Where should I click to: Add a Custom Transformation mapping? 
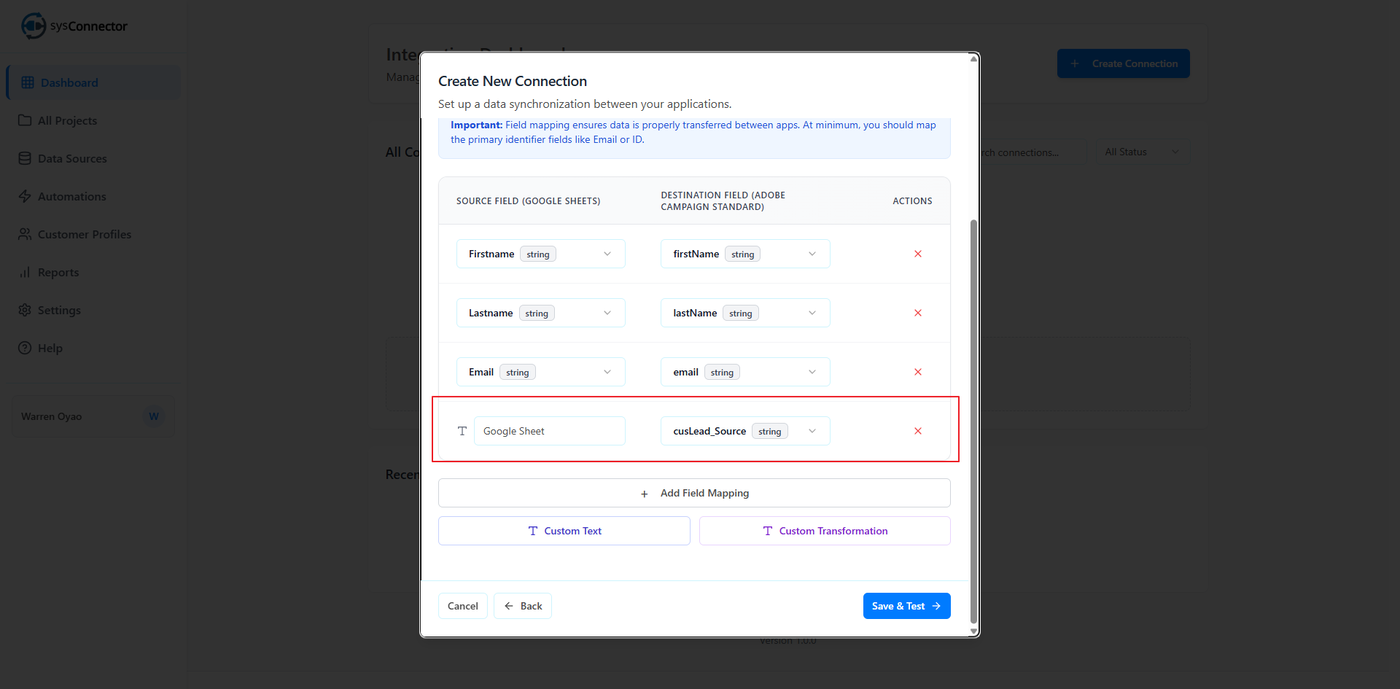824,531
